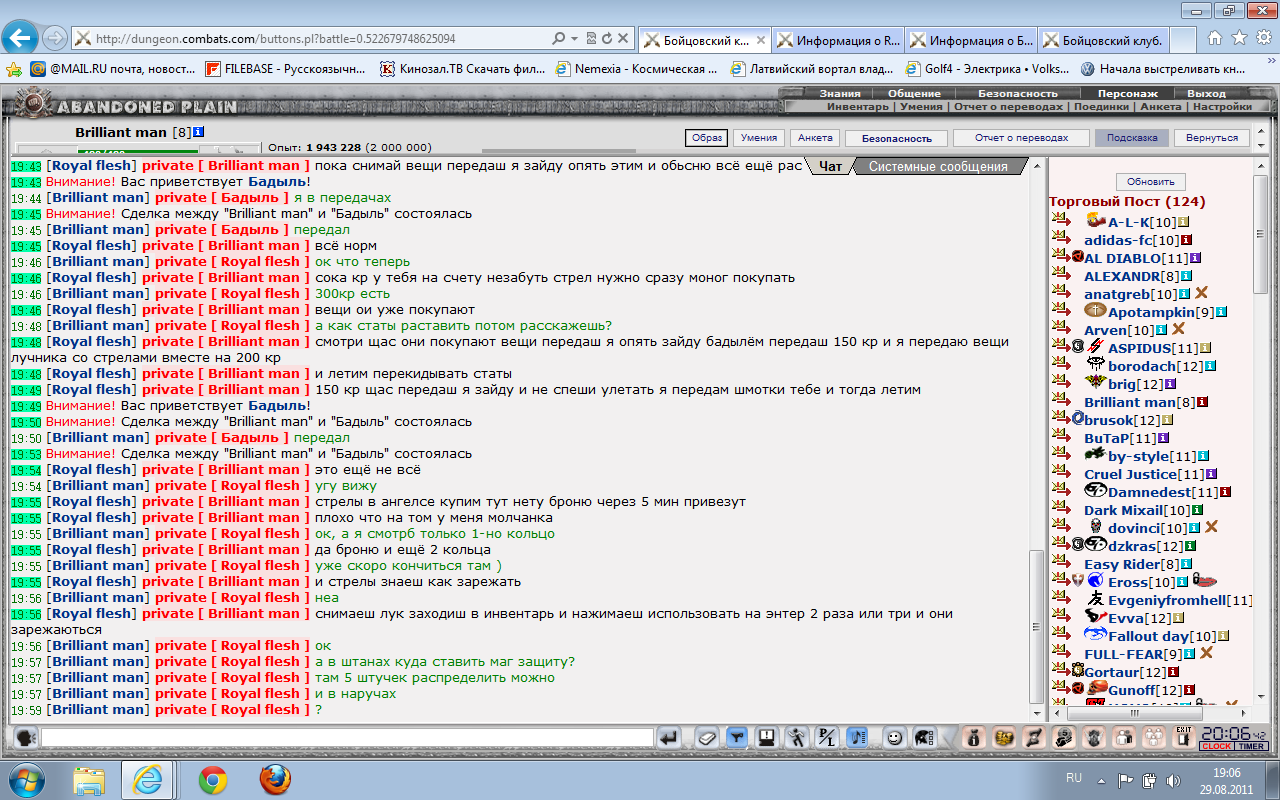Screen dimensions: 1280x800
Task: Click the Подсказка button
Action: pos(1132,138)
